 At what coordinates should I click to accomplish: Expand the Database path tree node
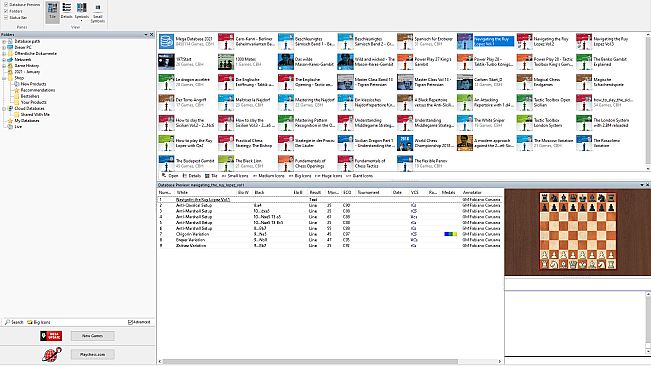point(4,41)
